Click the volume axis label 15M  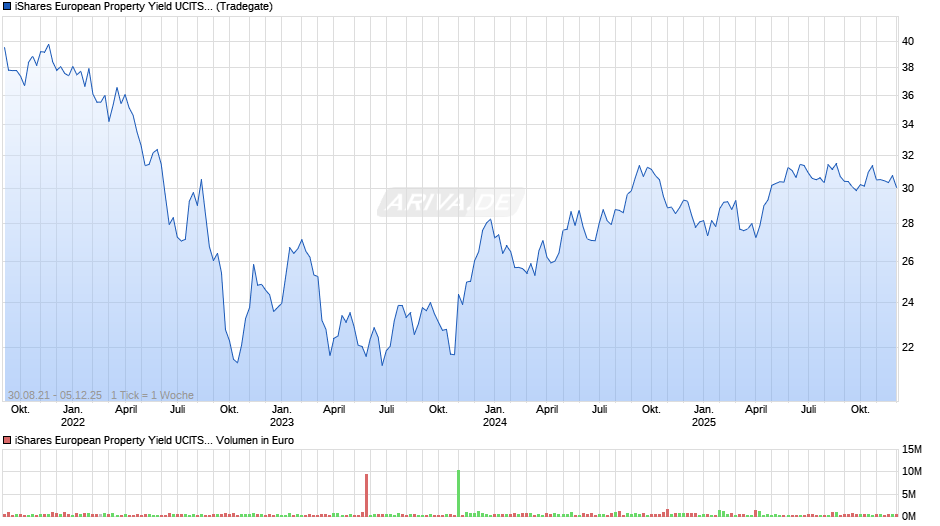(x=912, y=449)
